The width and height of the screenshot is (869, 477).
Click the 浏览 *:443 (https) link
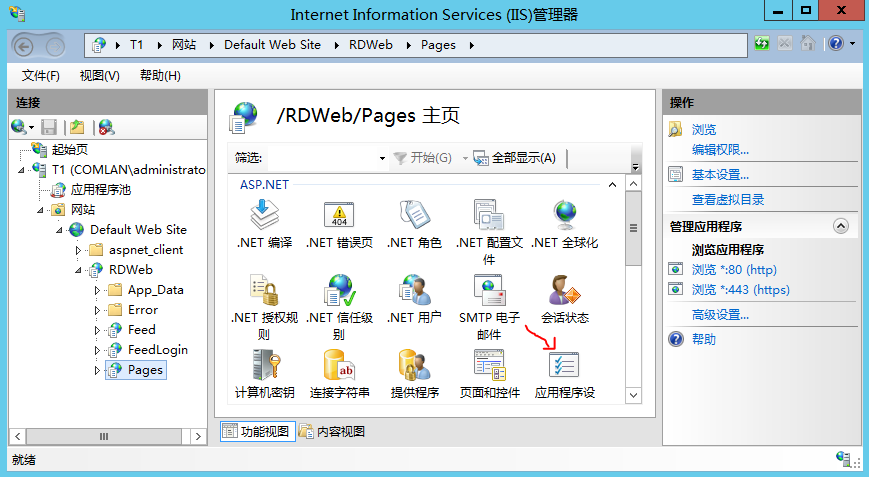740,290
